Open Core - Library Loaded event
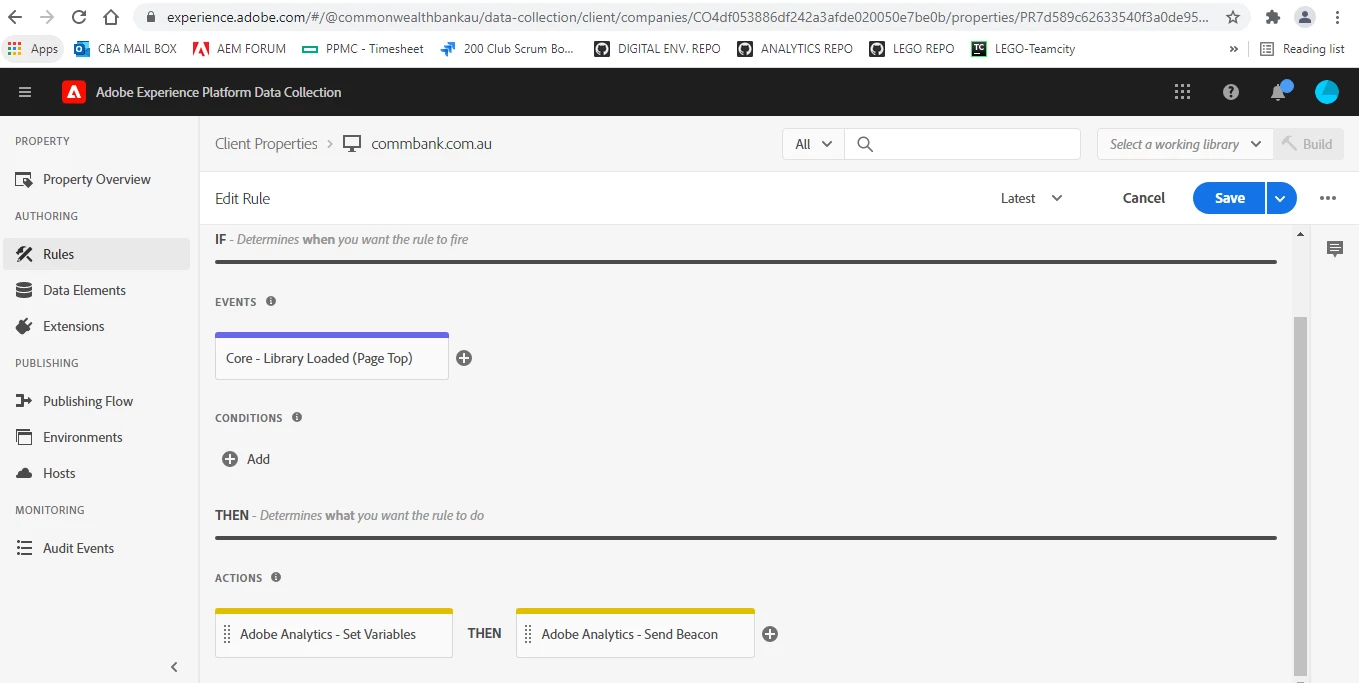Image resolution: width=1359 pixels, height=683 pixels. pyautogui.click(x=332, y=356)
